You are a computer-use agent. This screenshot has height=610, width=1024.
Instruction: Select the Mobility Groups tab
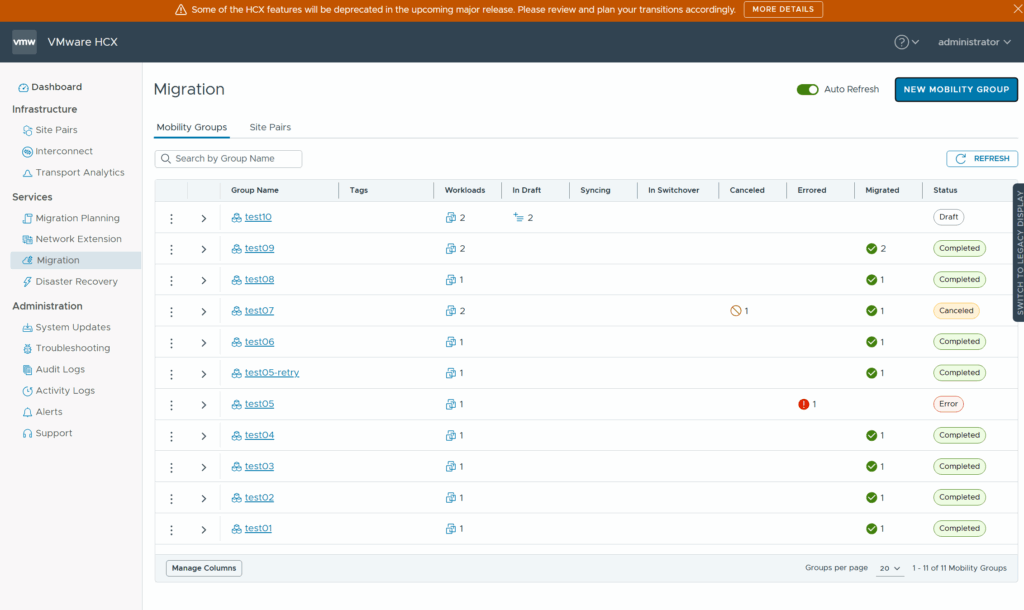point(192,128)
